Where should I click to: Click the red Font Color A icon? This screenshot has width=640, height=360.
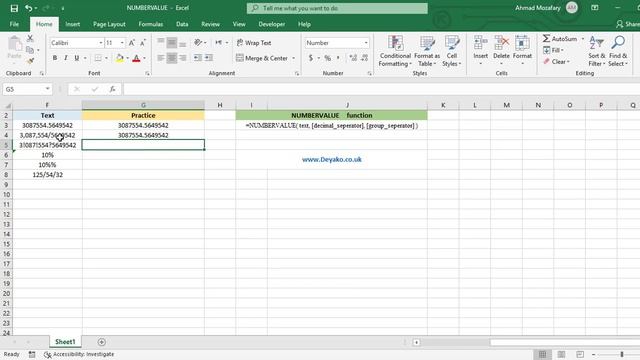[x=137, y=58]
